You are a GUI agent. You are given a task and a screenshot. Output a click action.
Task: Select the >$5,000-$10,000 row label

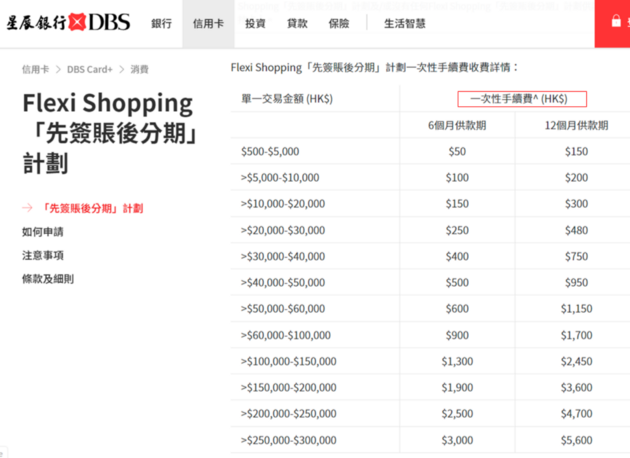pos(280,178)
